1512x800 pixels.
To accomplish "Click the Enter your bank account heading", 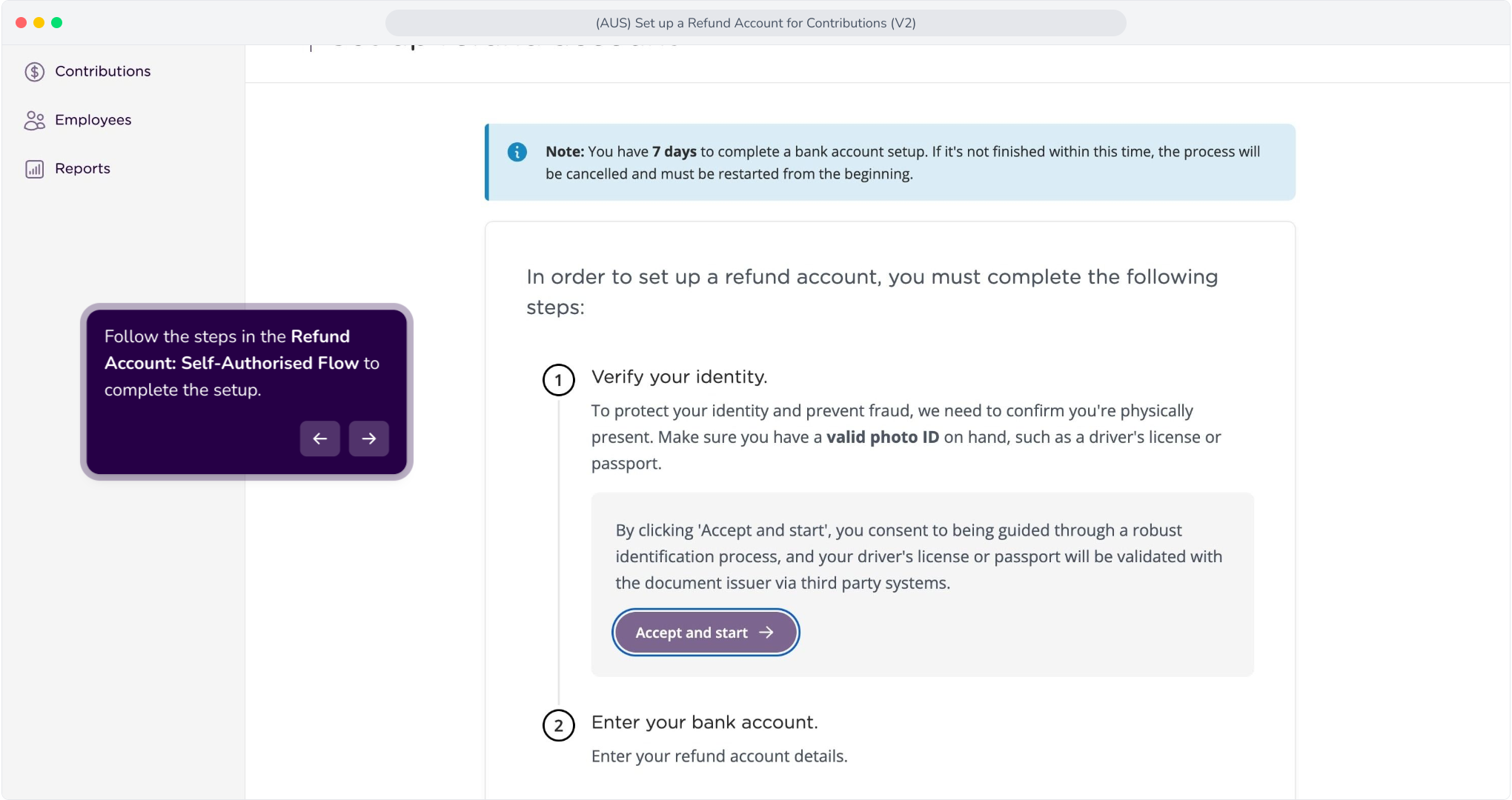I will 704,722.
